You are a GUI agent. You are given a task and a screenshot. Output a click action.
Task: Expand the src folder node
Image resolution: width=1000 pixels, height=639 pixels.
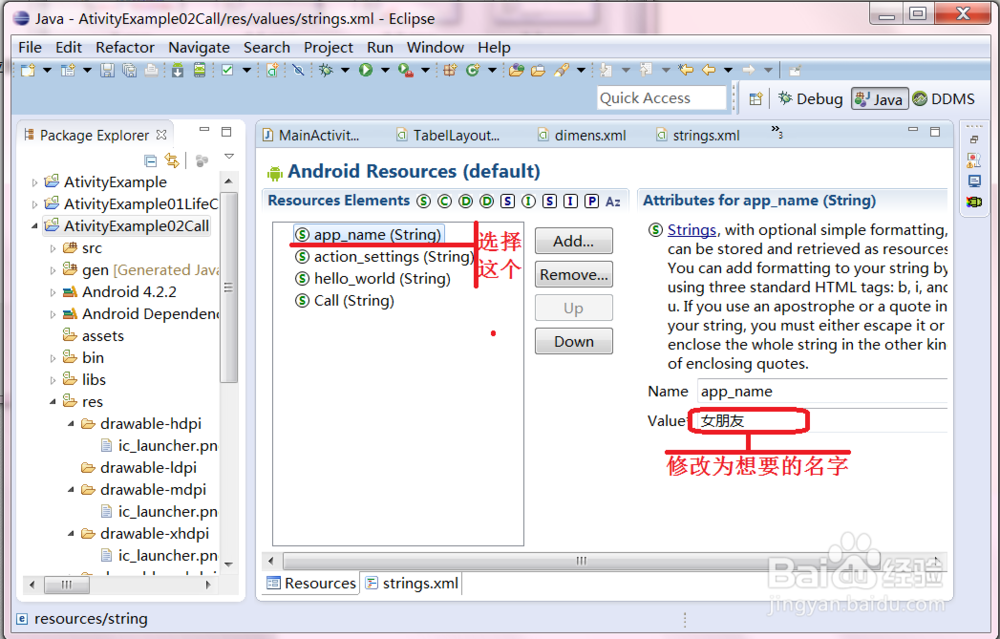[x=53, y=249]
